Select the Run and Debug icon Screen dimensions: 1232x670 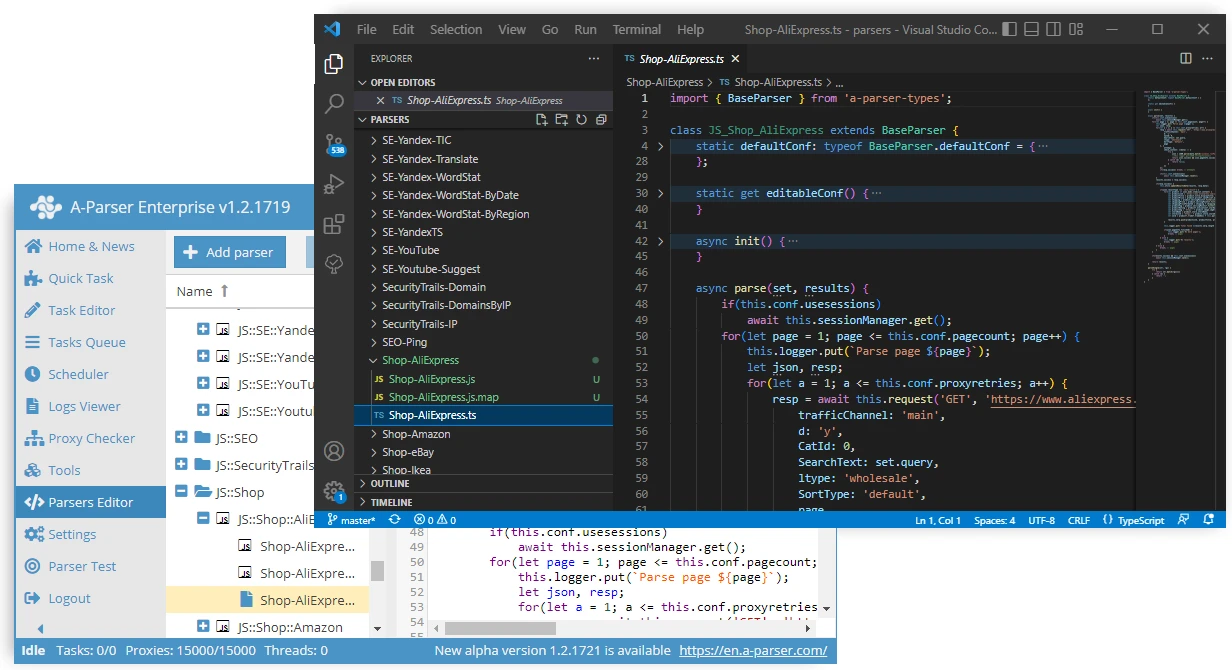click(333, 184)
